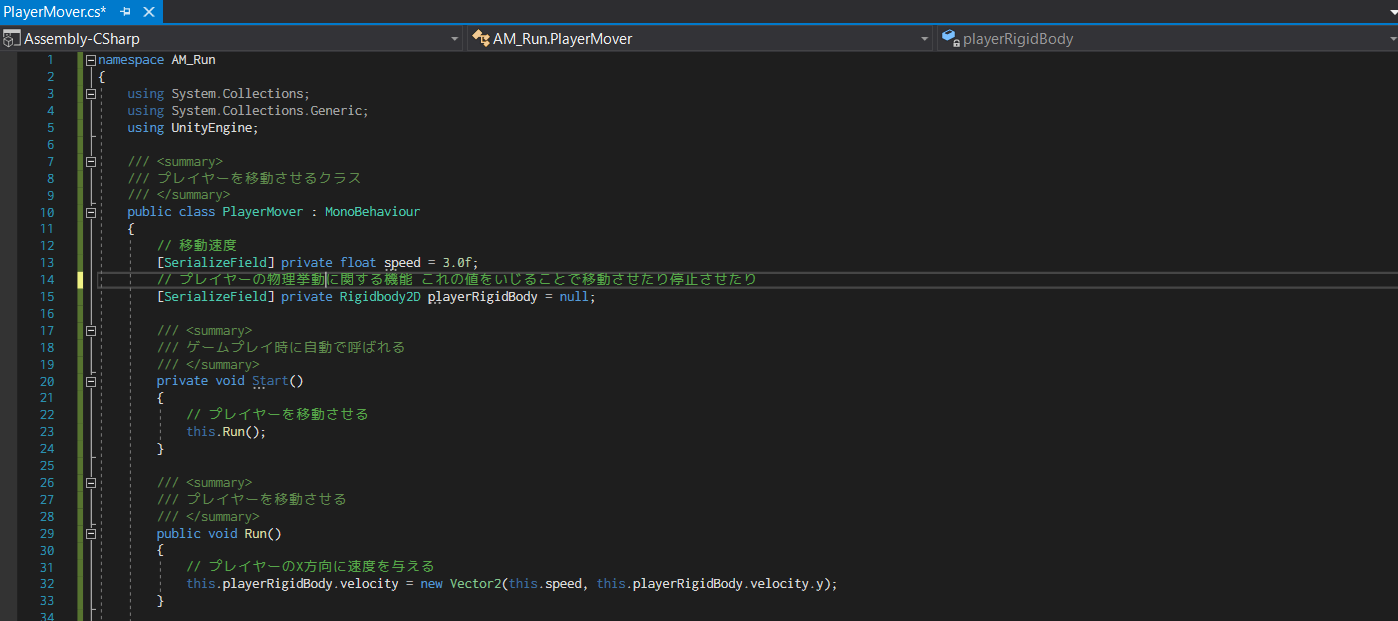Collapse the using directives region
This screenshot has height=621, width=1398.
pyautogui.click(x=91, y=94)
